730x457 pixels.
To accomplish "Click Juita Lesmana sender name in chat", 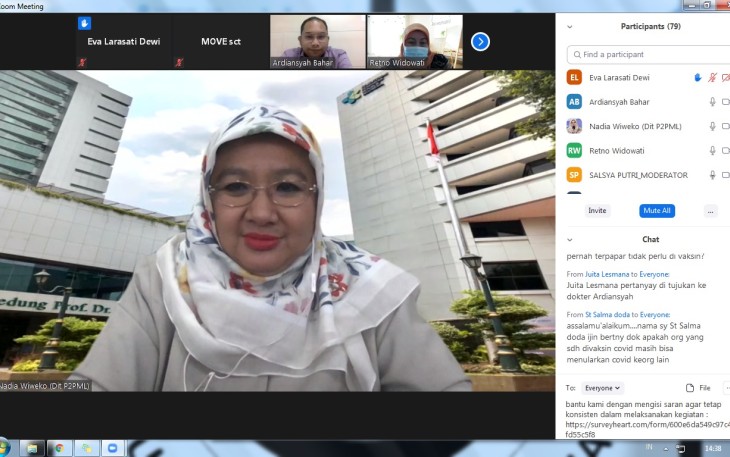I will tap(607, 274).
